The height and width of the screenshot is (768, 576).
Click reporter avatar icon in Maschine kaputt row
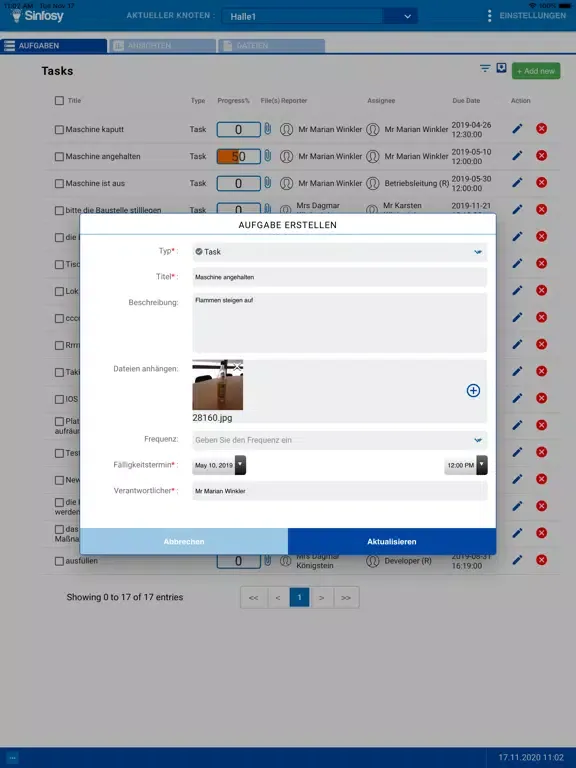[287, 129]
